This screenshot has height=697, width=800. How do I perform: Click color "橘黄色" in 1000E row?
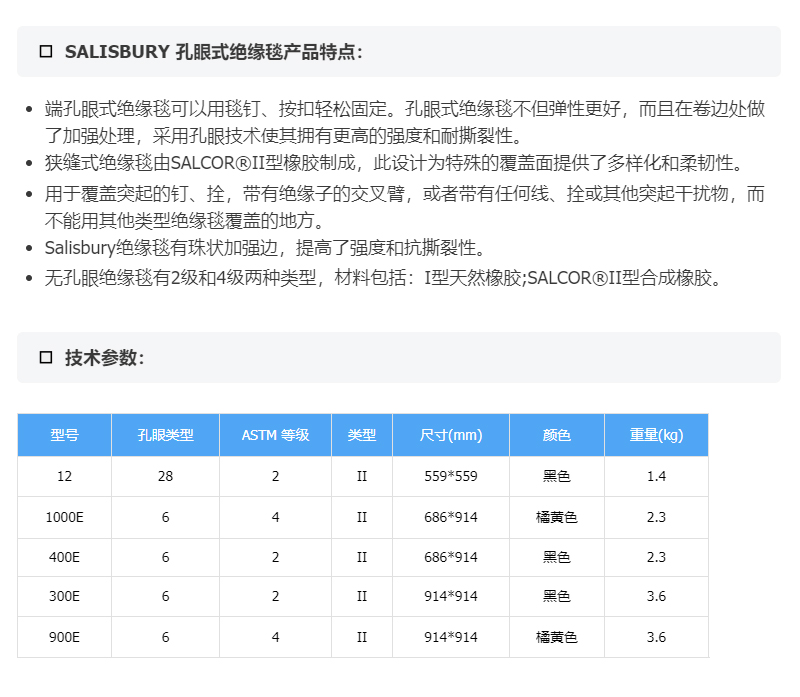pyautogui.click(x=557, y=517)
